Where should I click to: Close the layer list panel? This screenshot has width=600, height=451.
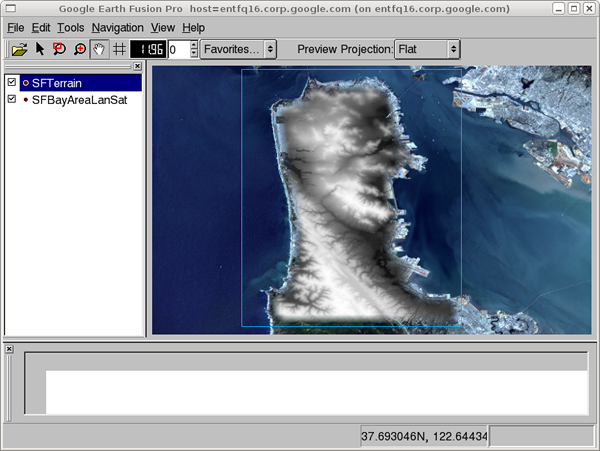tap(137, 66)
